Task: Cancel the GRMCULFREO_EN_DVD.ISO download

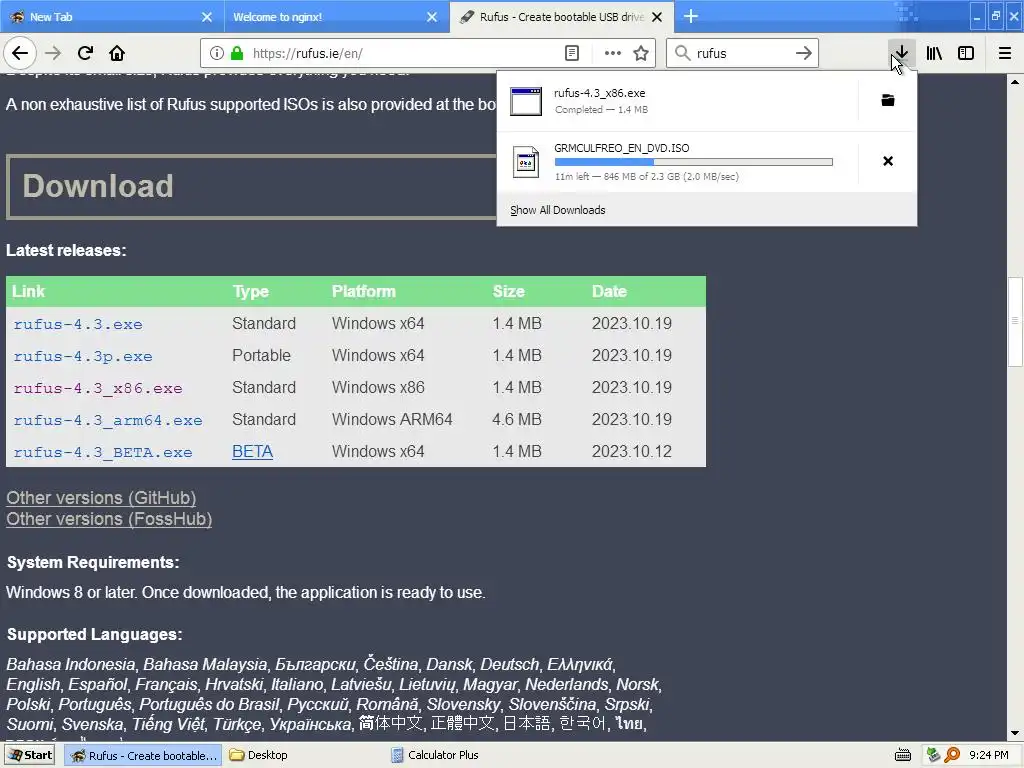Action: pos(888,161)
